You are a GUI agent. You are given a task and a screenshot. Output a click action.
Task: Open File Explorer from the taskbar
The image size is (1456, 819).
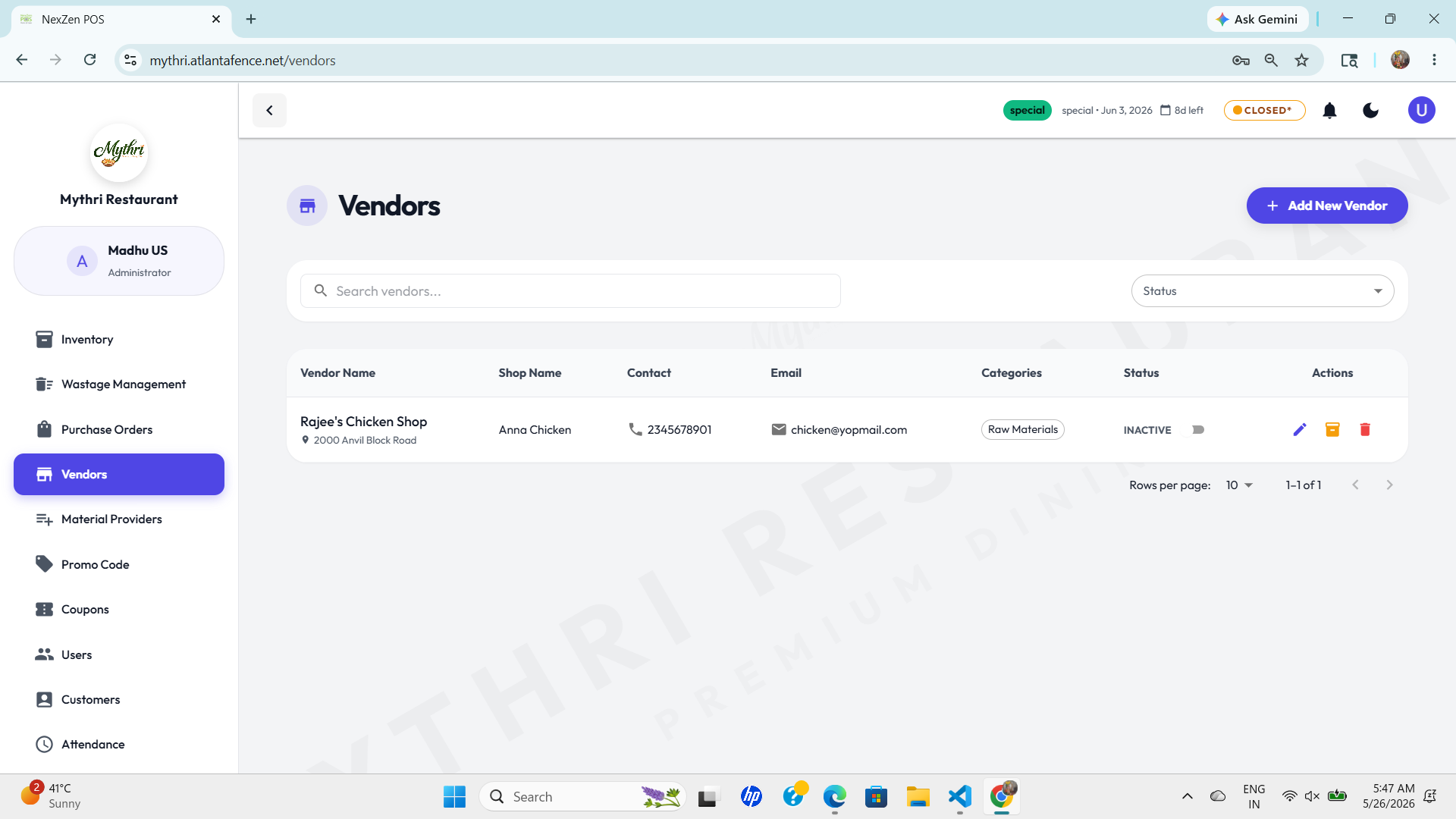(x=918, y=796)
